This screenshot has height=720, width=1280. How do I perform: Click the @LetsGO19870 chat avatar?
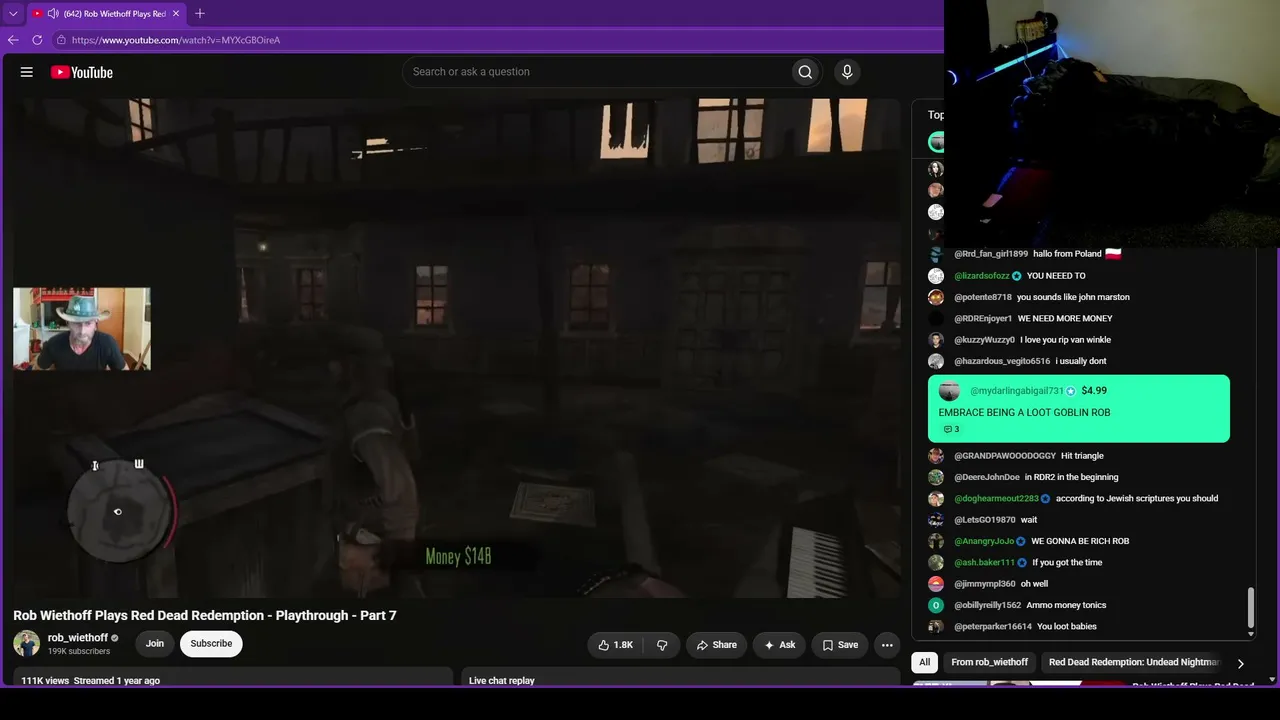point(936,520)
